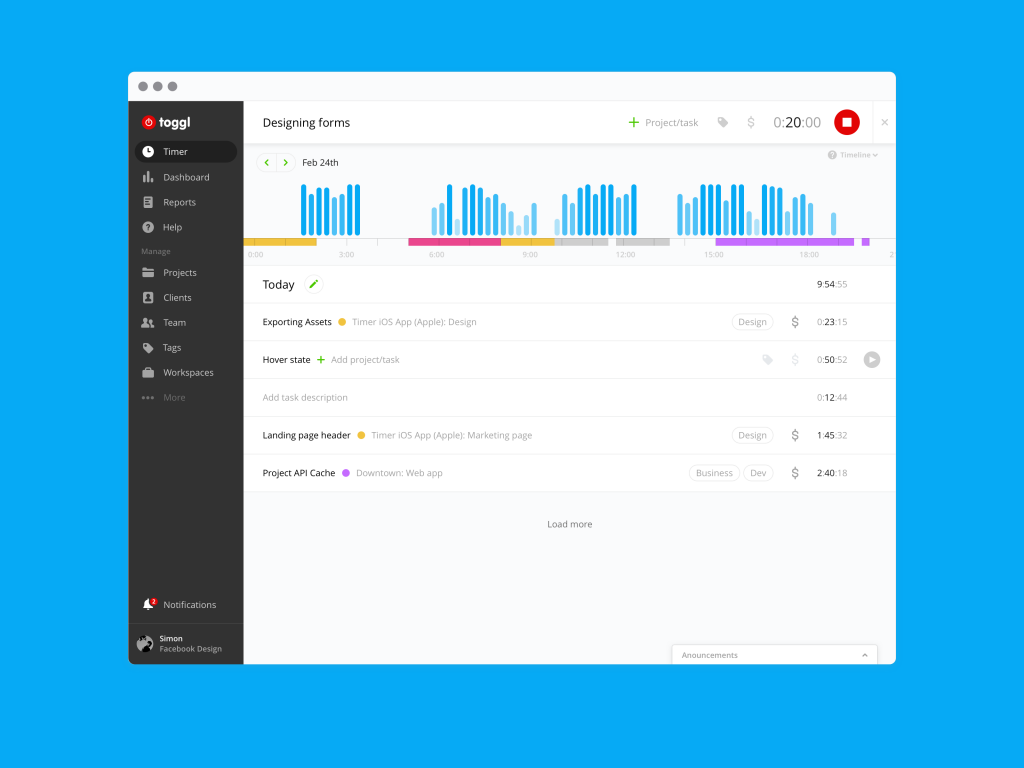The width and height of the screenshot is (1024, 768).
Task: Toggle billable on Project API Cache entry
Action: [x=795, y=473]
